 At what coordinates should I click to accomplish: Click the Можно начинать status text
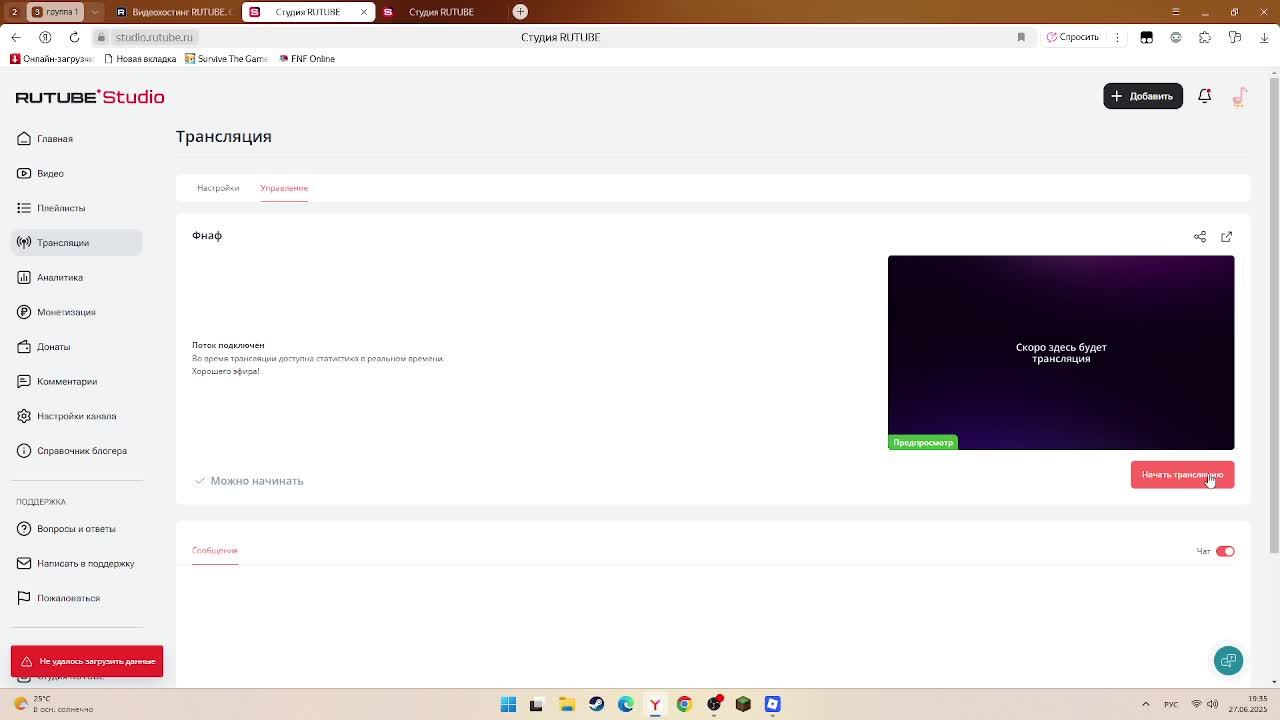[257, 481]
